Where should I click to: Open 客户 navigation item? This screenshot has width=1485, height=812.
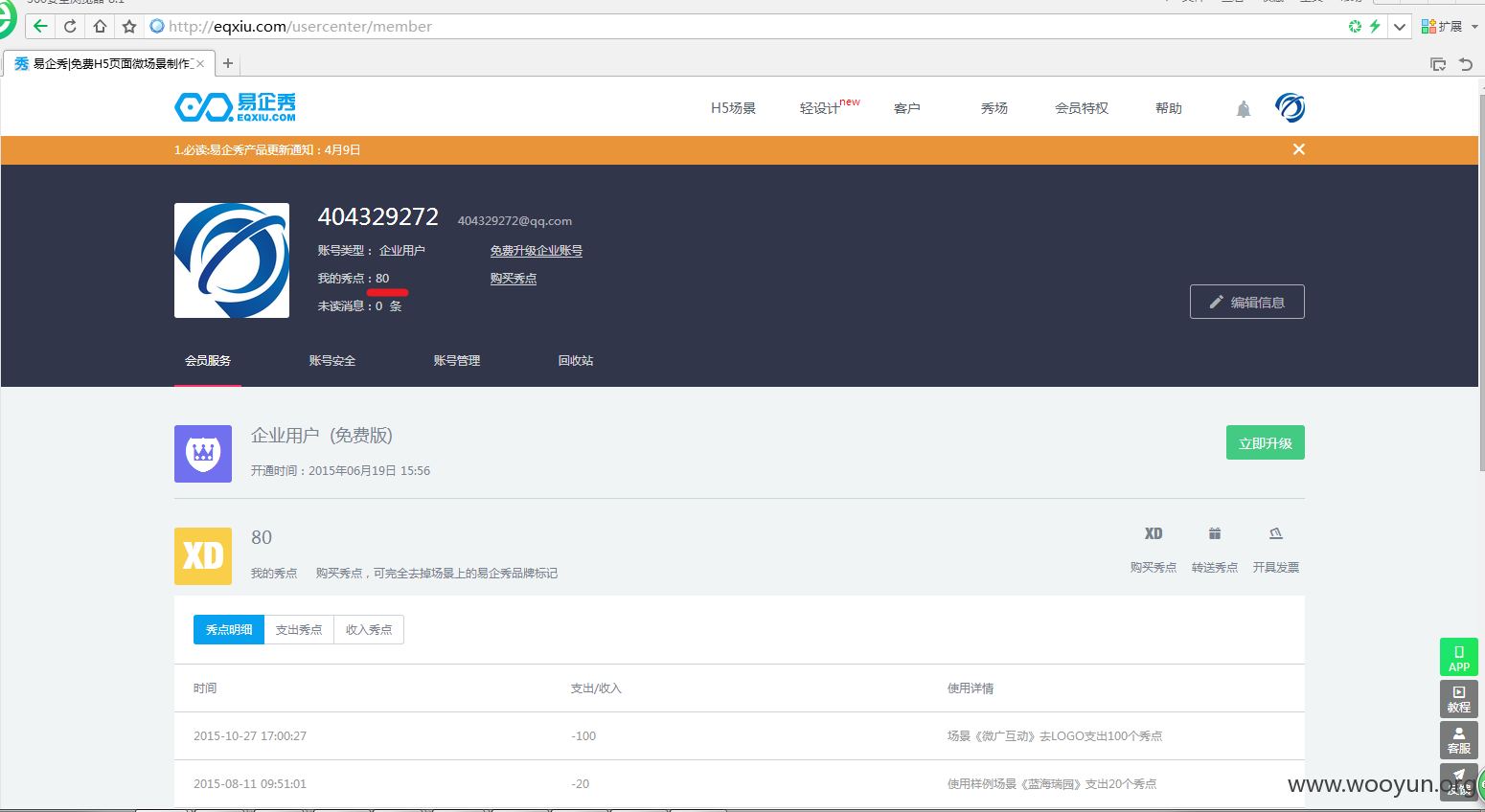click(x=907, y=108)
